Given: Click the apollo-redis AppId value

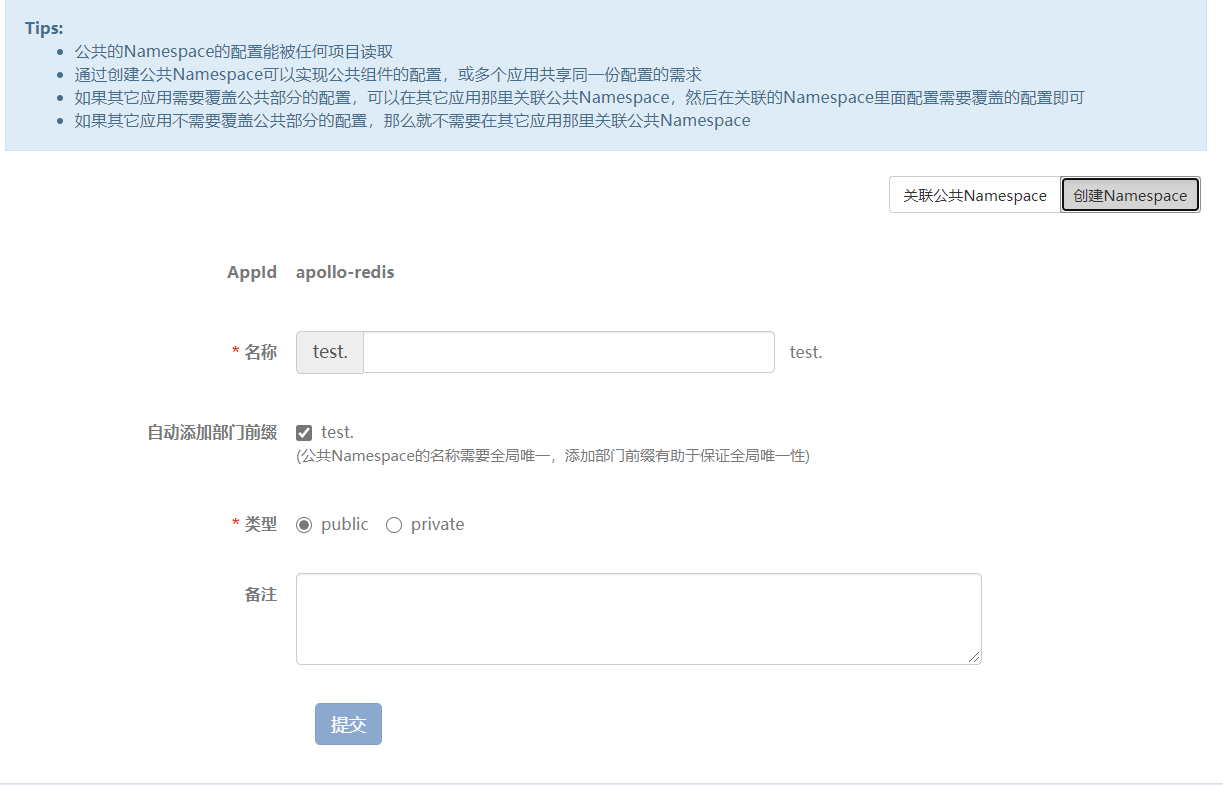Looking at the screenshot, I should coord(345,272).
